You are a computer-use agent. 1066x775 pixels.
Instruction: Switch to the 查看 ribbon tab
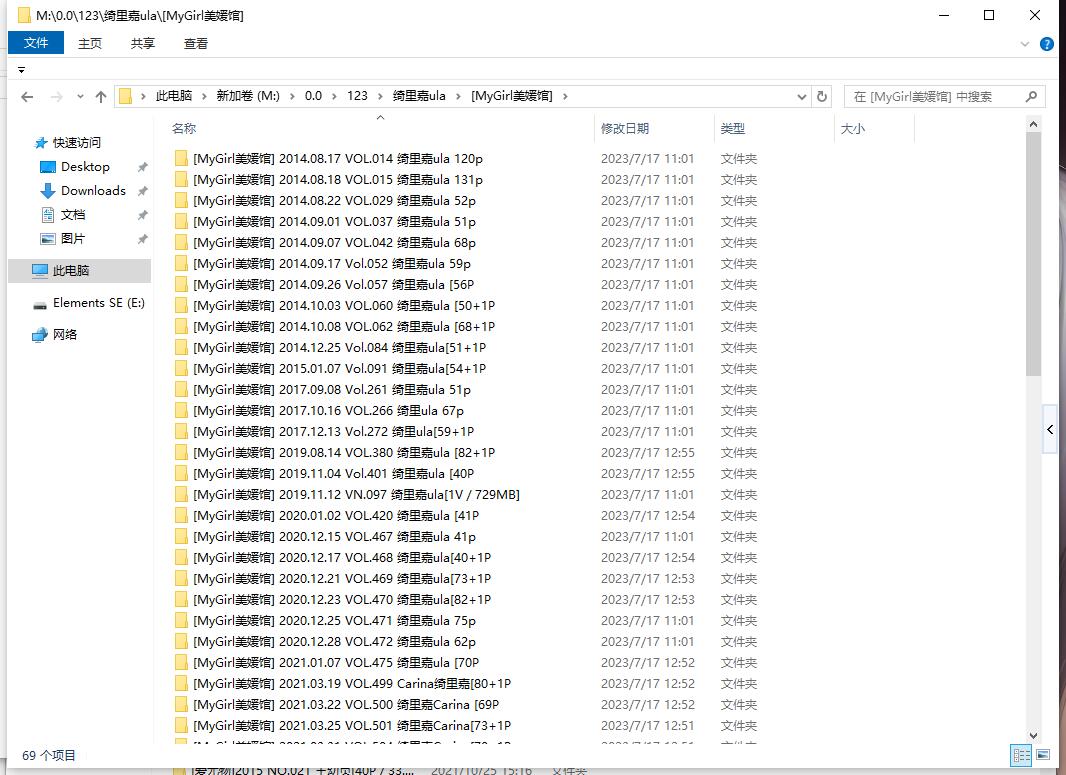point(196,43)
